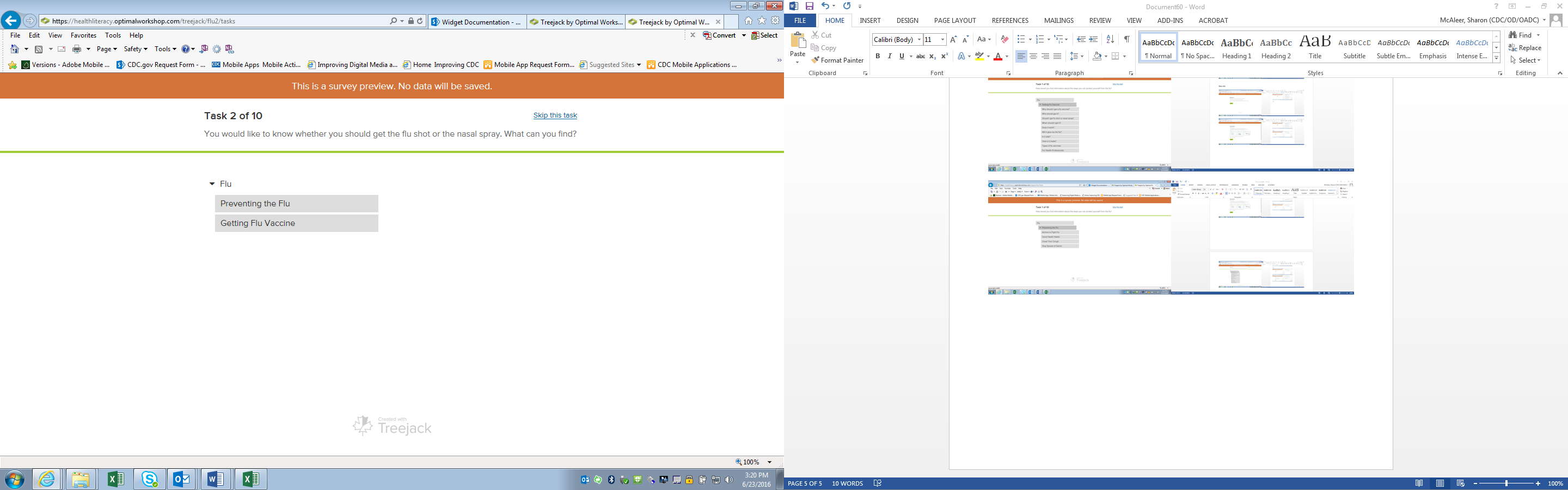Click the Clear All Formatting eraser icon

point(1004,40)
